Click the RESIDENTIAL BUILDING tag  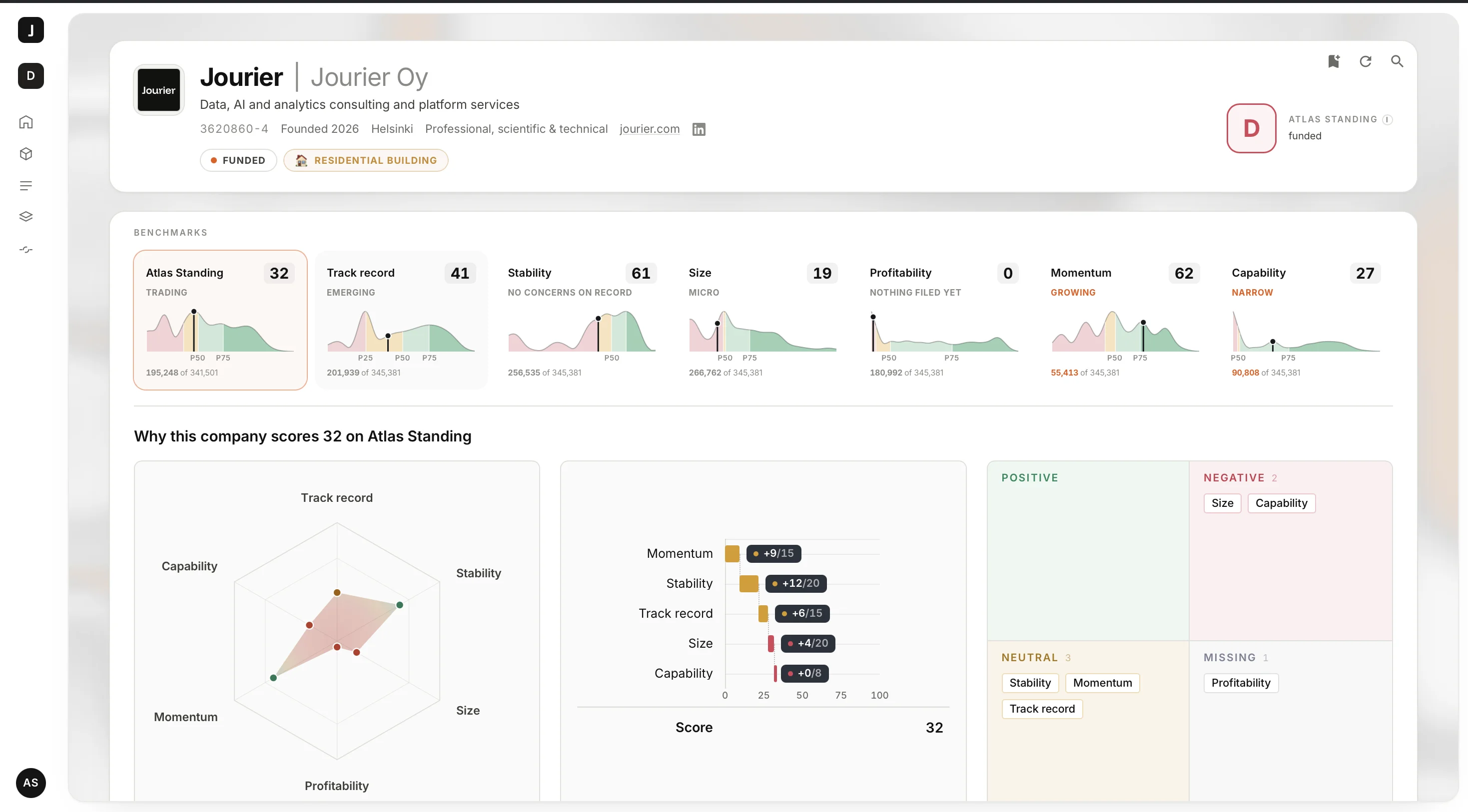366,161
